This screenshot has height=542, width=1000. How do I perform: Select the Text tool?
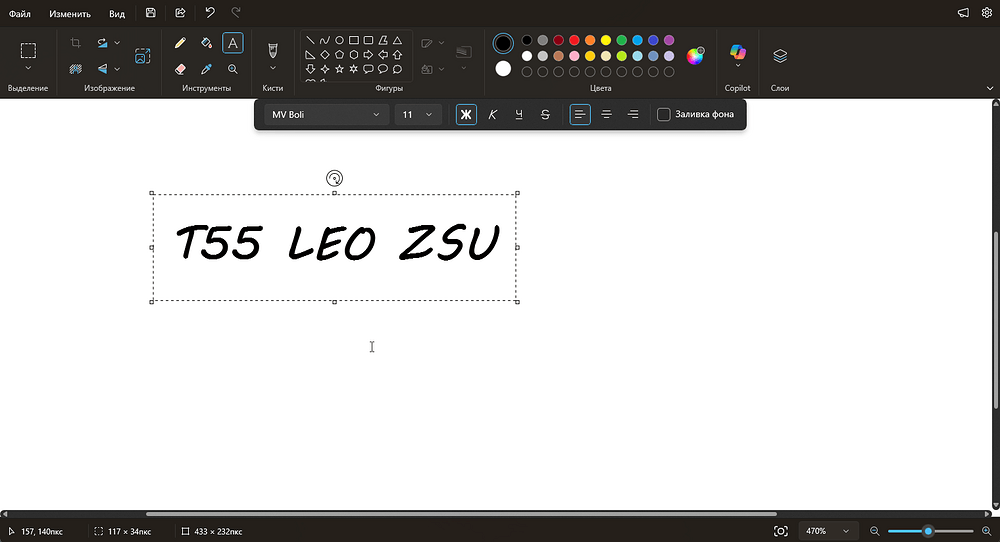(233, 43)
